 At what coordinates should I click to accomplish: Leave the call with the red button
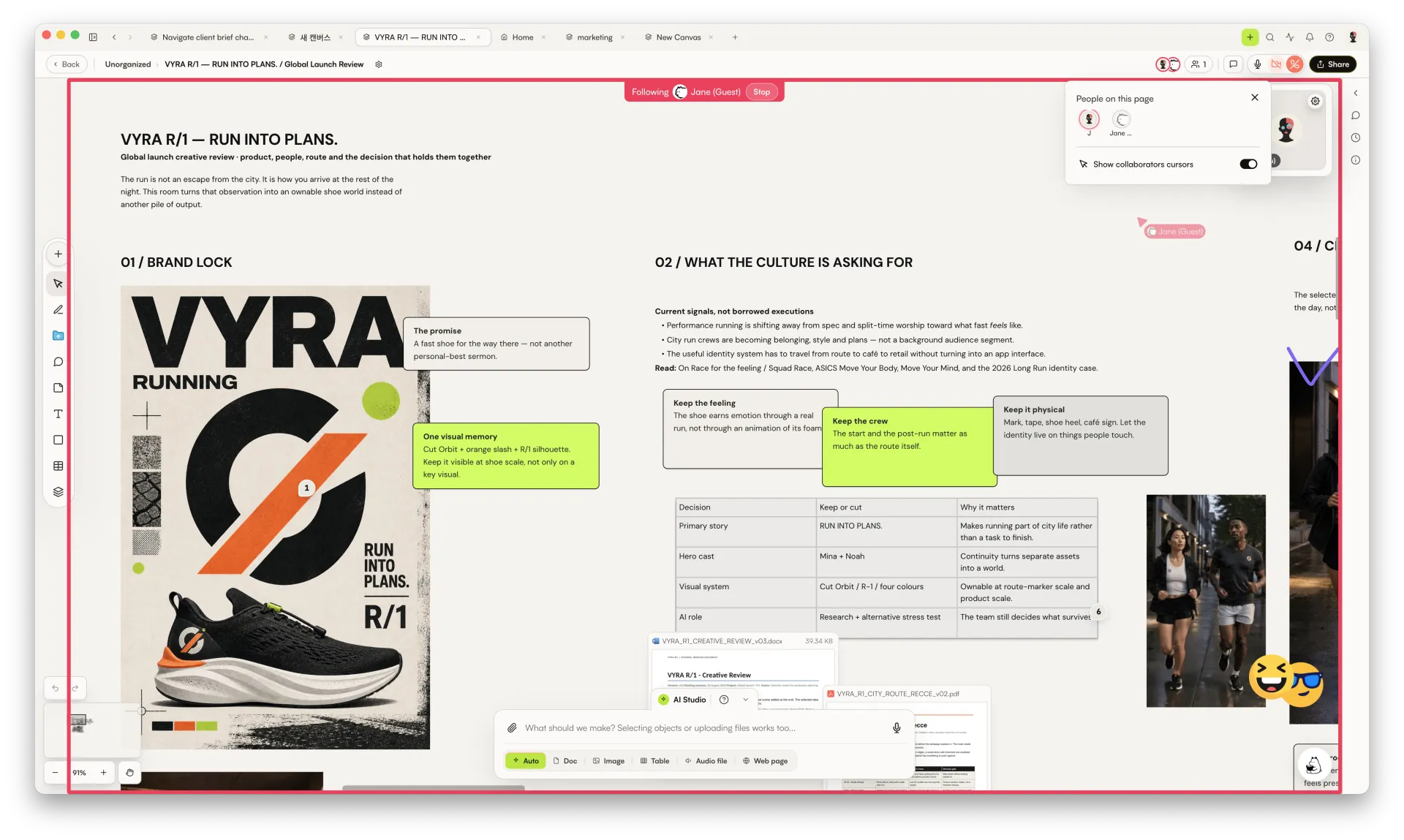(x=1294, y=64)
